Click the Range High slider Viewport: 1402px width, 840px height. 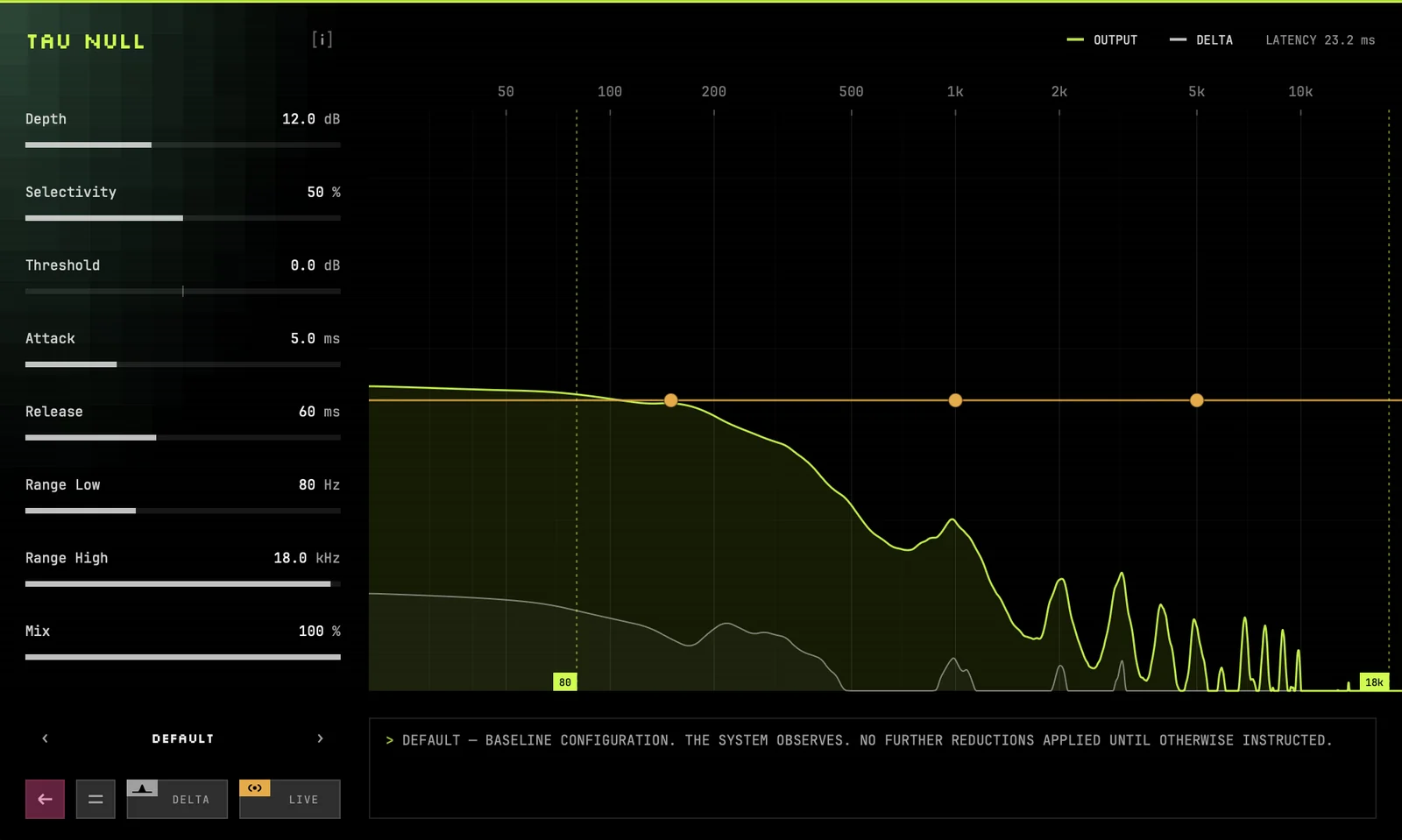tap(183, 583)
